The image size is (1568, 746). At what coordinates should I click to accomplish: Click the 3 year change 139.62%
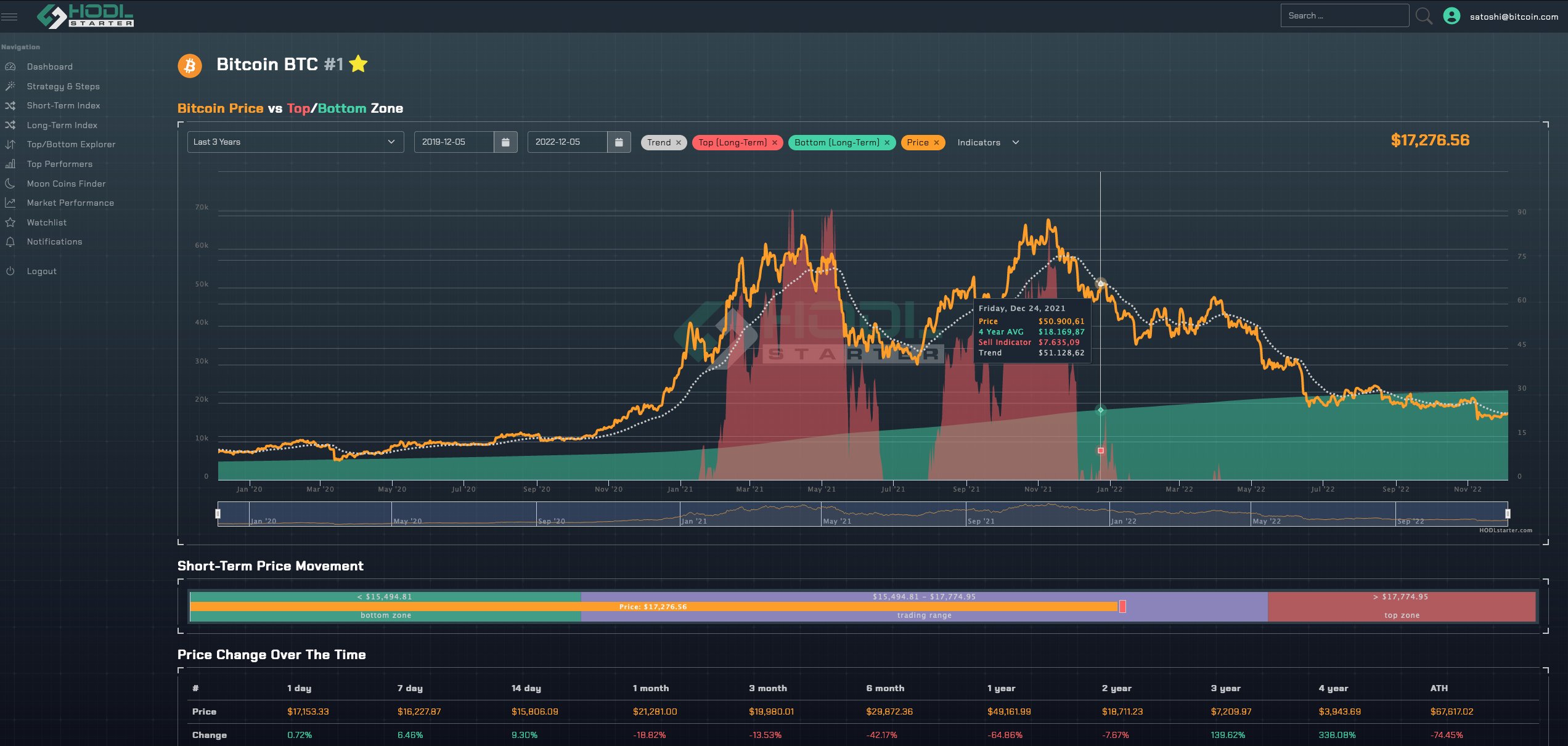click(x=1228, y=735)
